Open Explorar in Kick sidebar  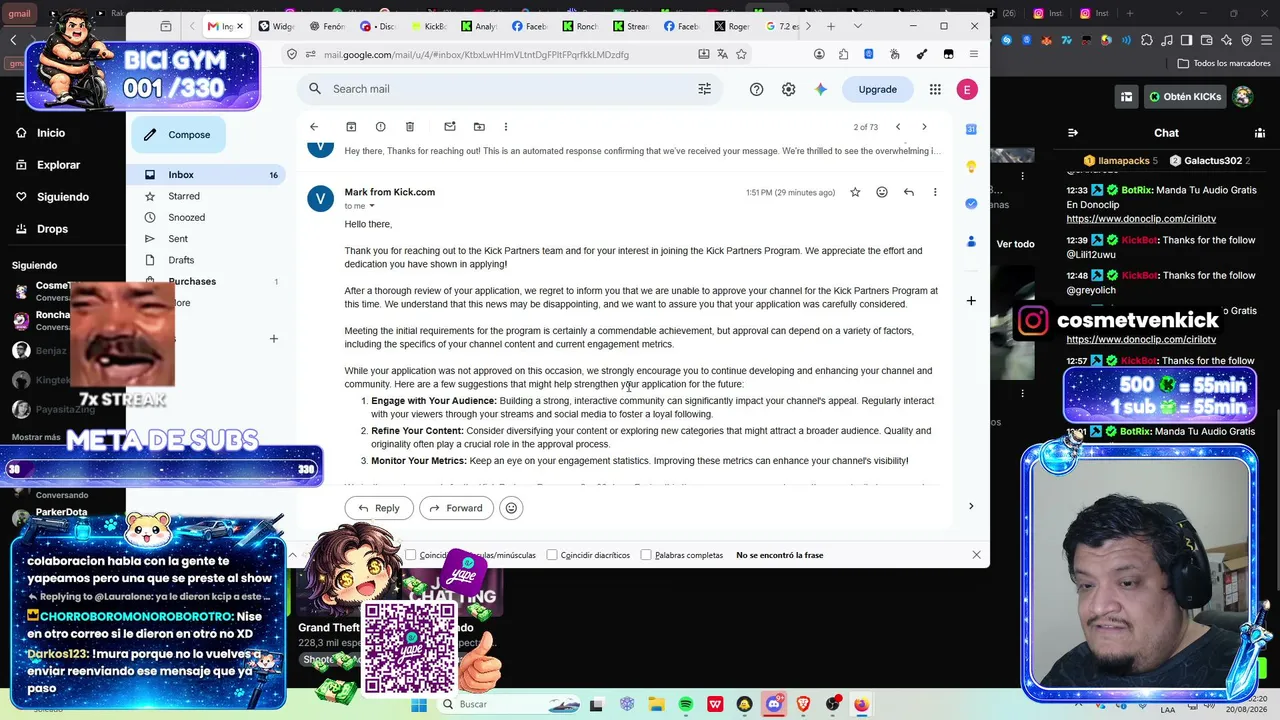50,165
